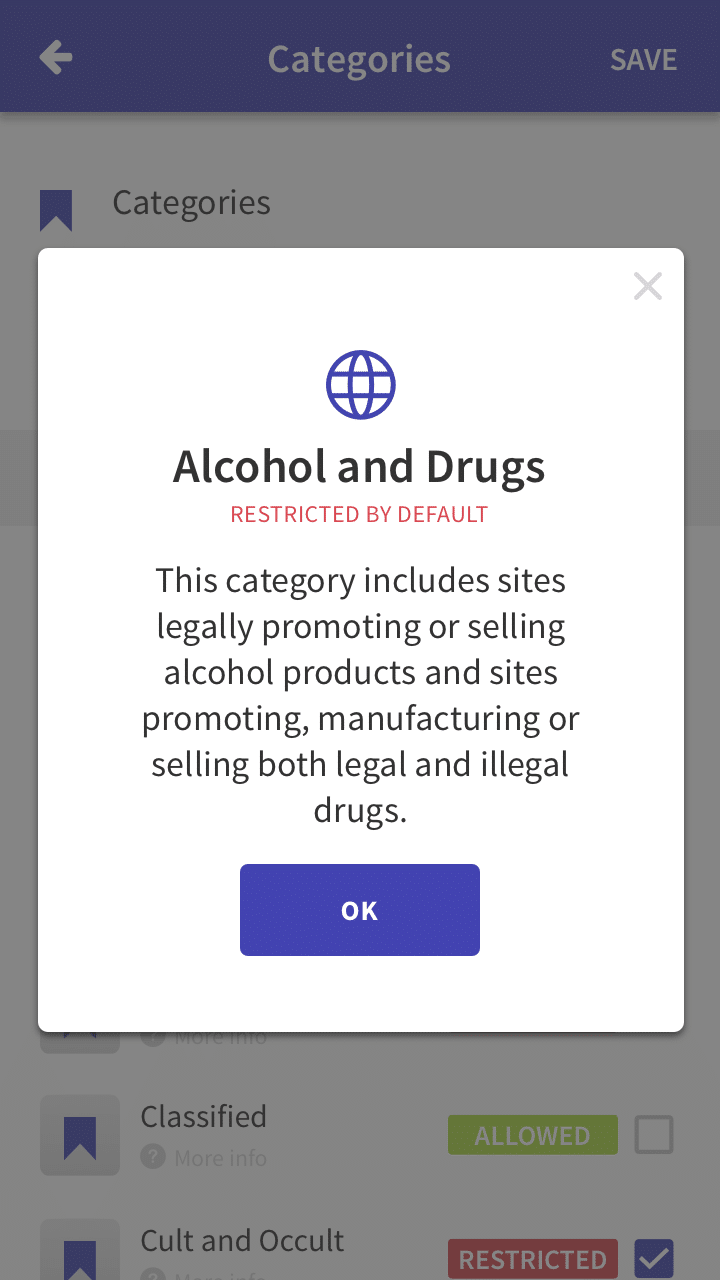Uncheck the Cult and Occult checkbox
This screenshot has width=720, height=1280.
(x=654, y=1259)
